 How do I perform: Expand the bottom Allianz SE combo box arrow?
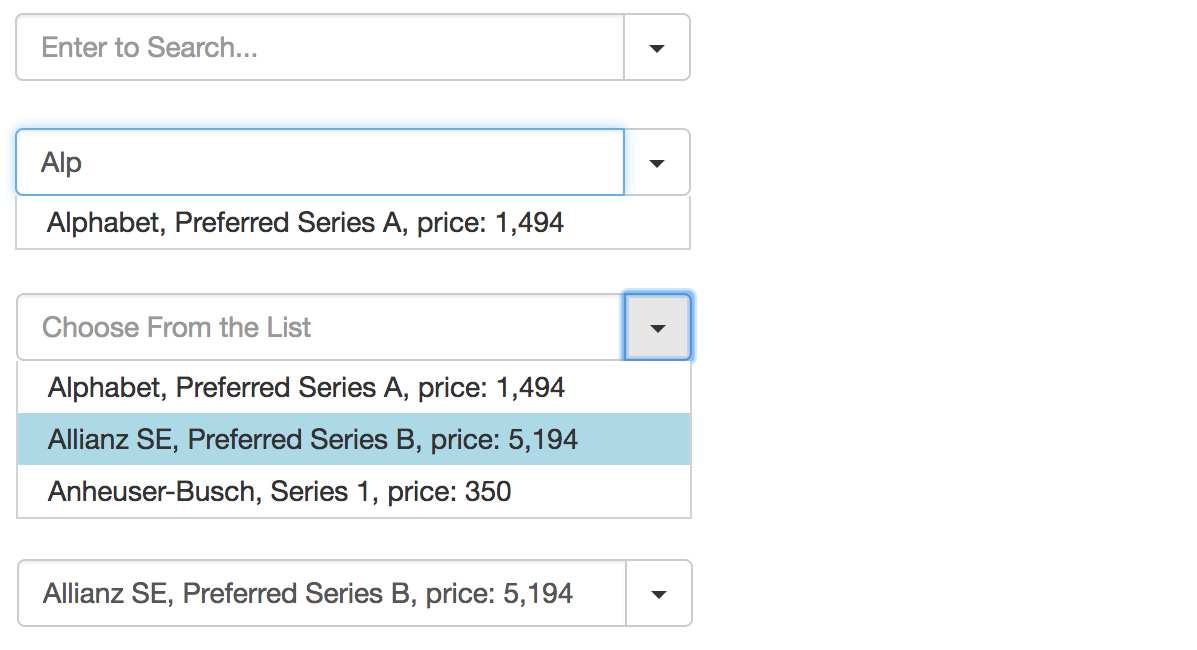point(659,593)
